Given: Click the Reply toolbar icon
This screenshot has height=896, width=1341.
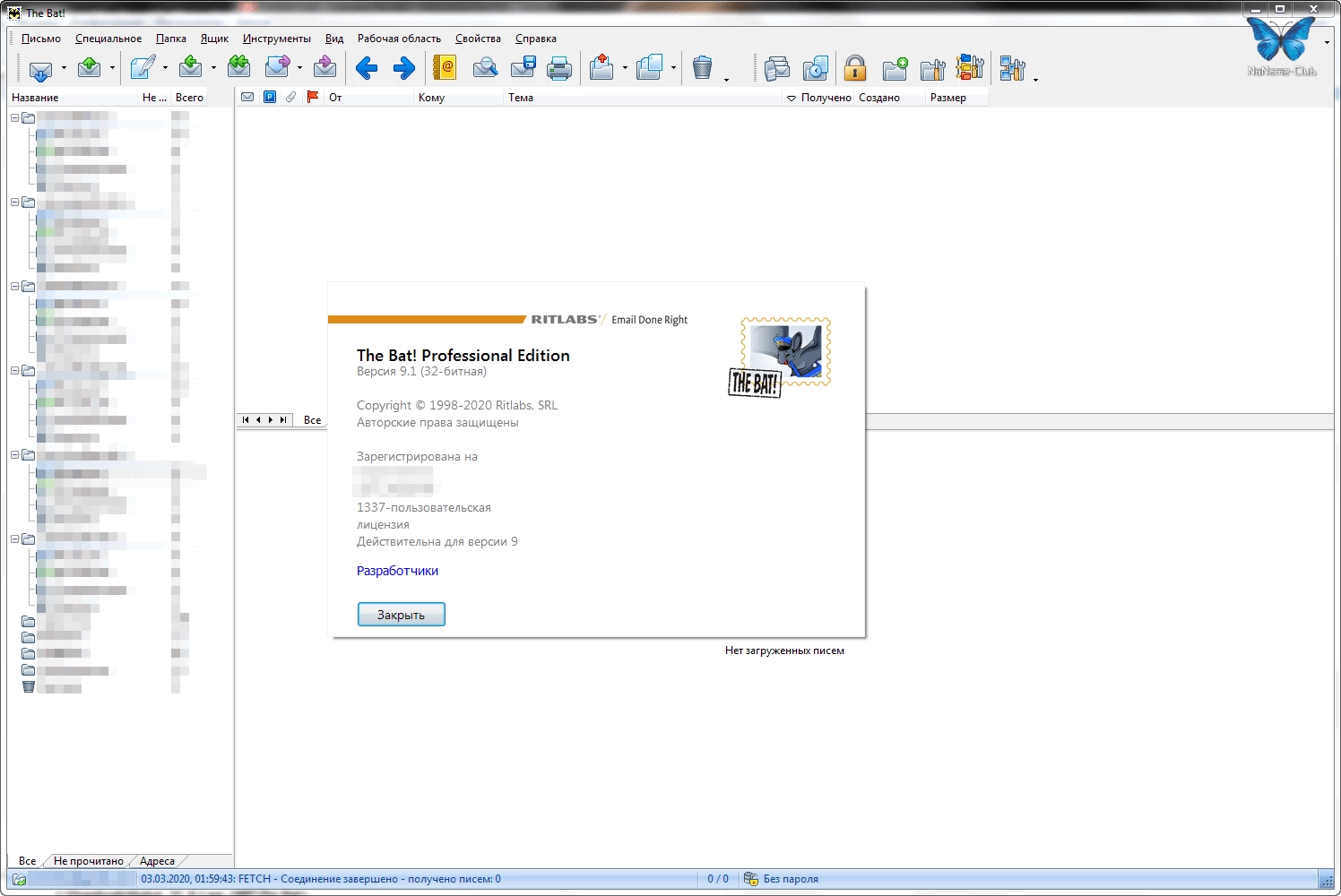Looking at the screenshot, I should tap(191, 67).
